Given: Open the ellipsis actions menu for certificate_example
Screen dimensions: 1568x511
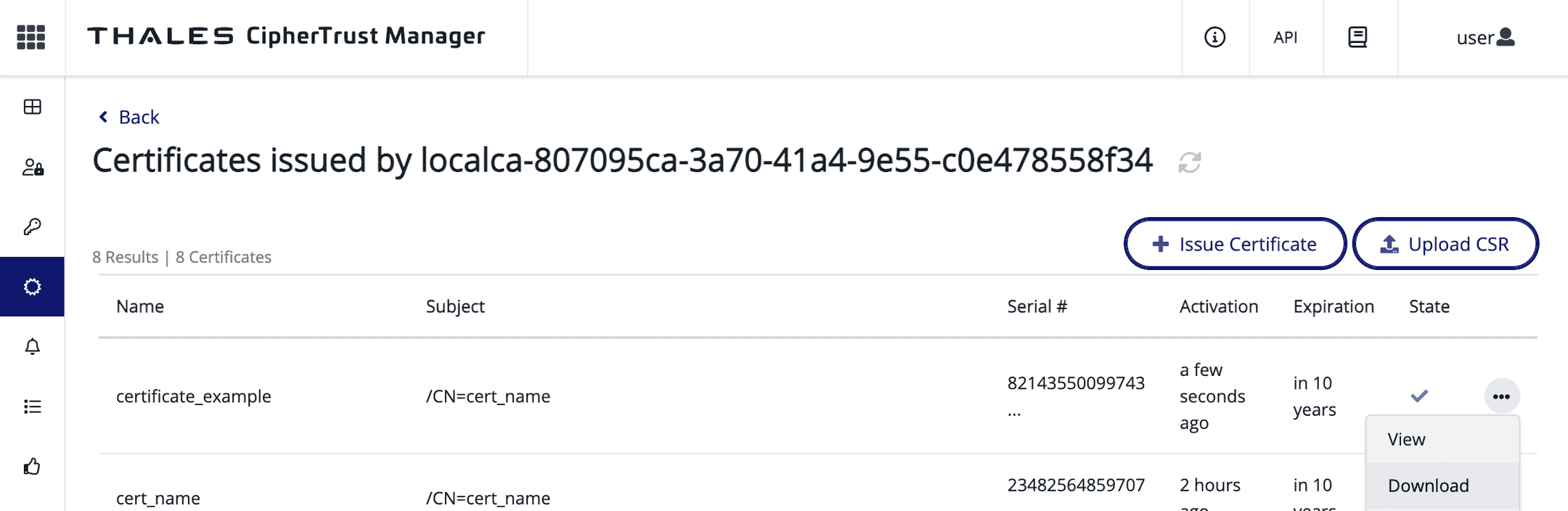Looking at the screenshot, I should point(1501,396).
